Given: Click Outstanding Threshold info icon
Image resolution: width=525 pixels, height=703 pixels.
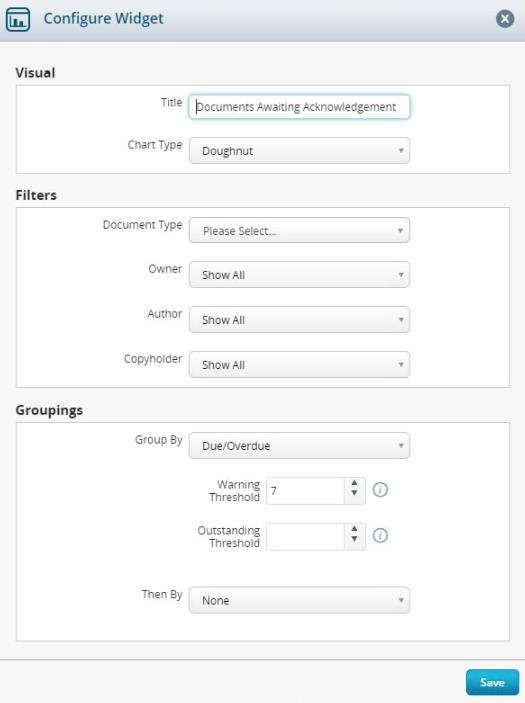Looking at the screenshot, I should pyautogui.click(x=380, y=535).
